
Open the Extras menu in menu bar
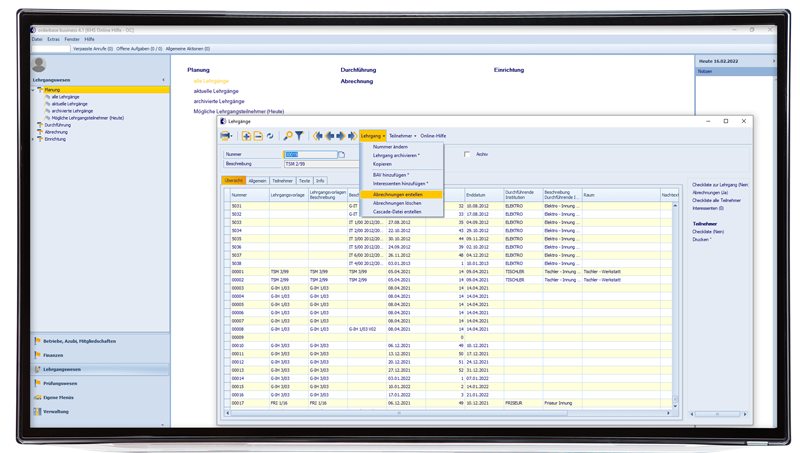(54, 39)
